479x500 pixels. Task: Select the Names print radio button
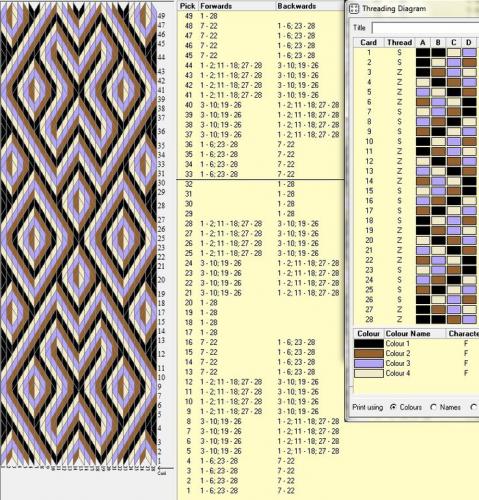433,407
